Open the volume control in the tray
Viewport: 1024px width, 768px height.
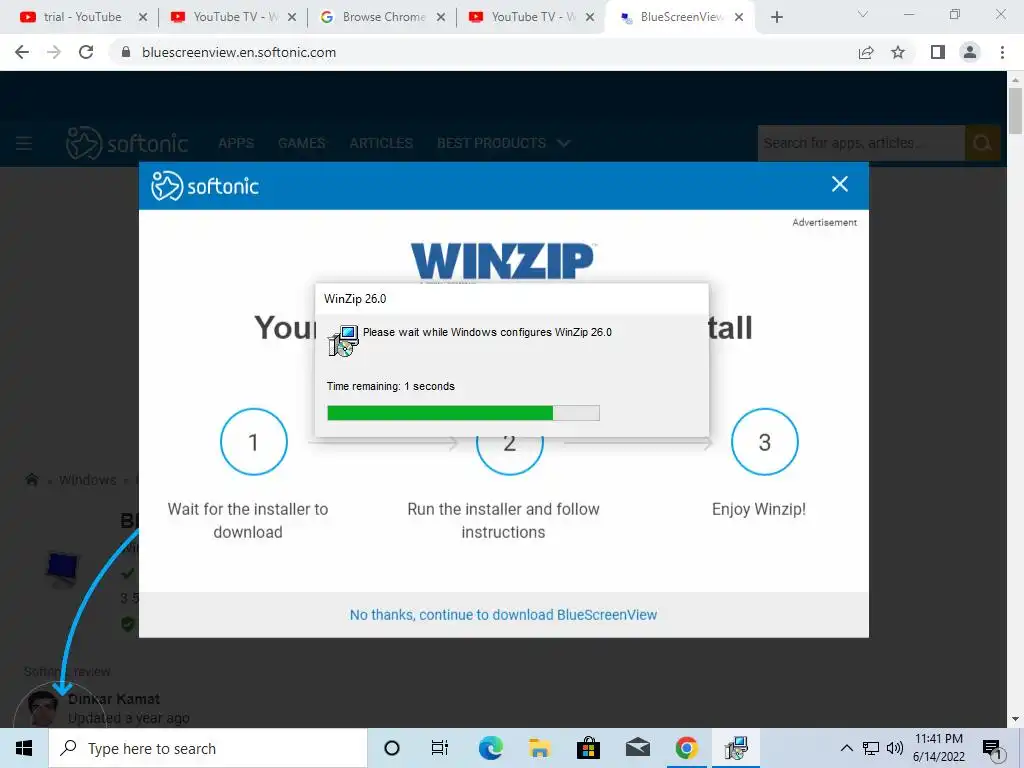point(895,748)
